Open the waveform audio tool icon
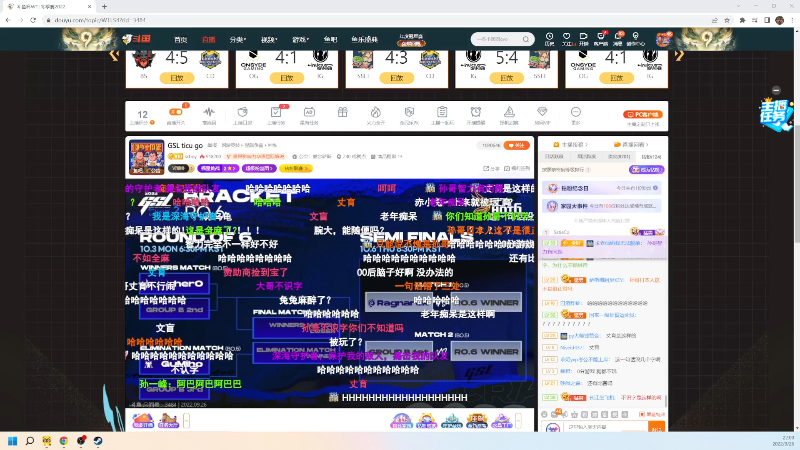 pyautogui.click(x=209, y=112)
